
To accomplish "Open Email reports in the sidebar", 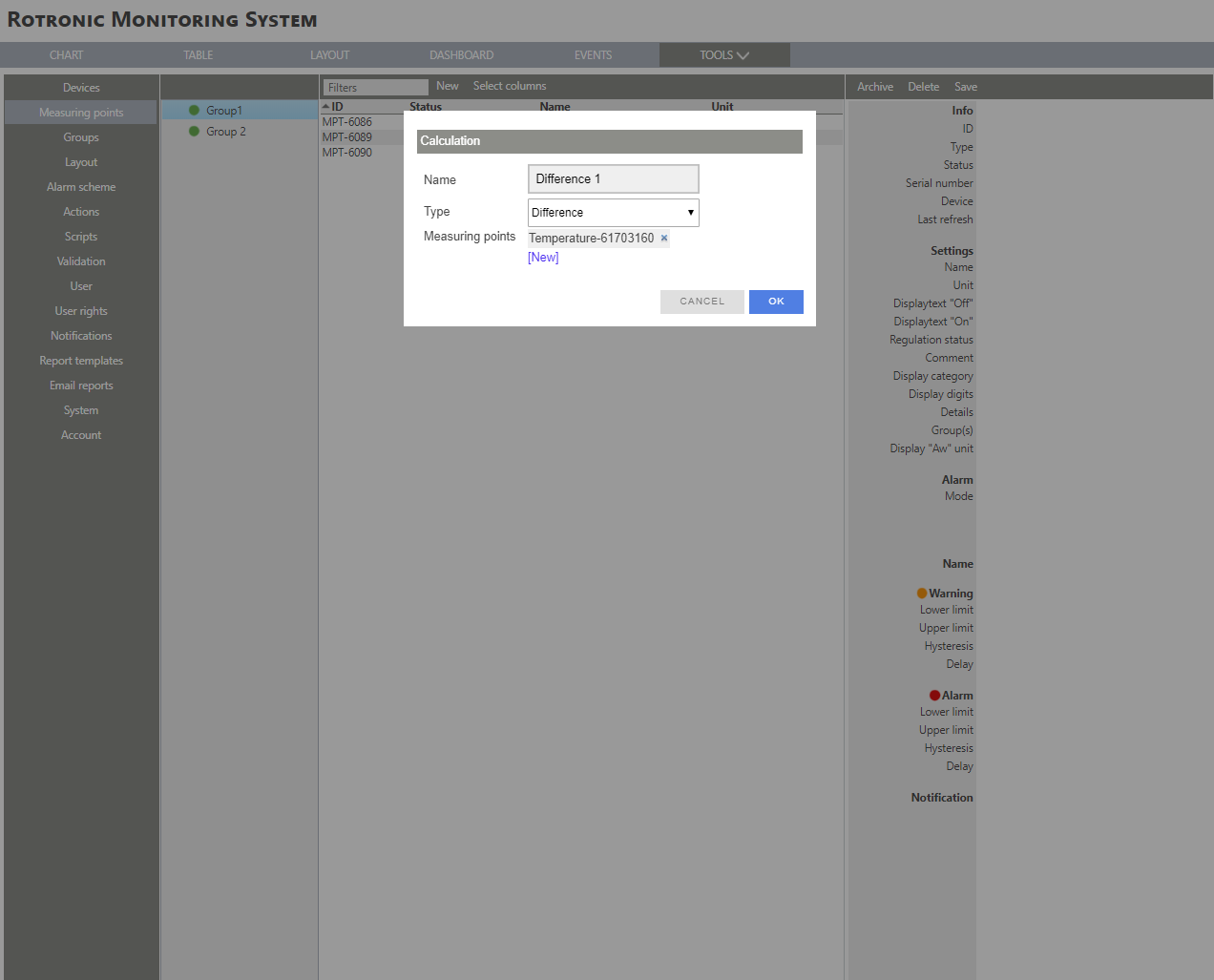I will (81, 386).
